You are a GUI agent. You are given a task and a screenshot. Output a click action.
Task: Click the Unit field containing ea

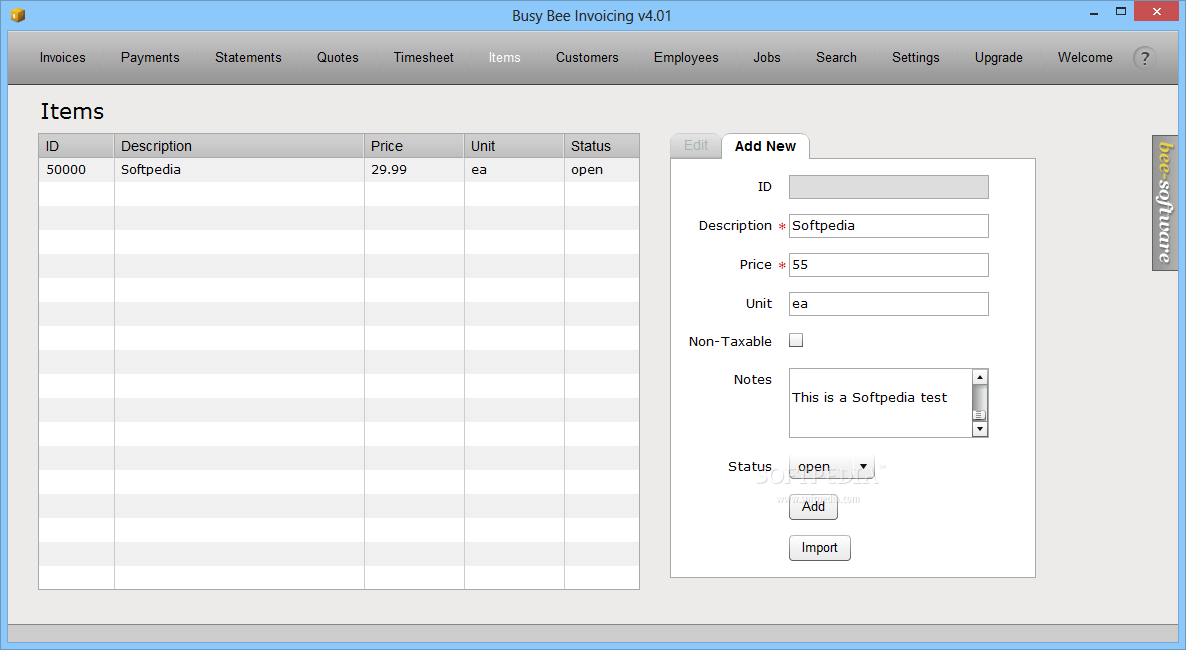pos(889,303)
